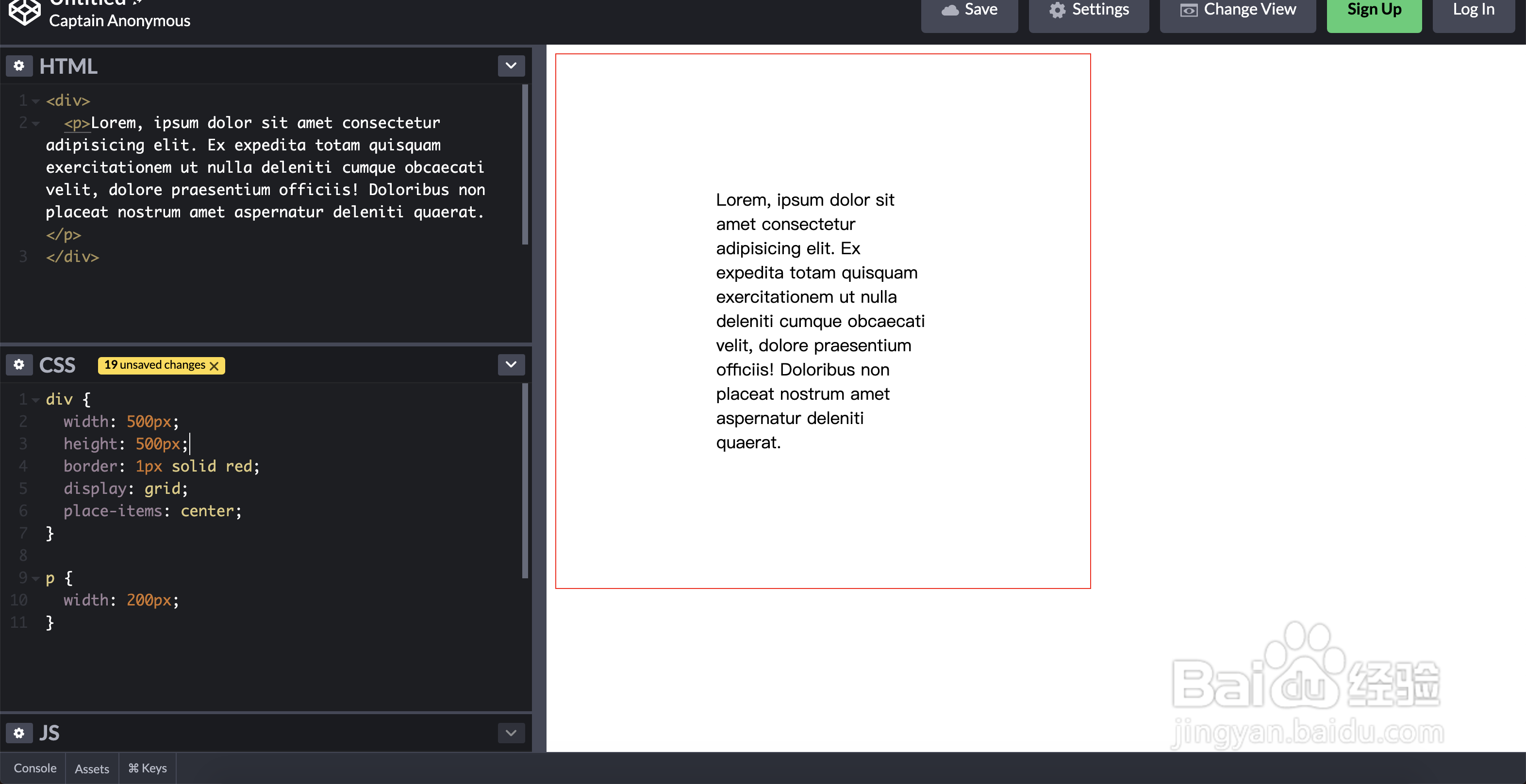The width and height of the screenshot is (1526, 784).
Task: Collapse the div code fold on HTML line 1
Action: point(35,101)
